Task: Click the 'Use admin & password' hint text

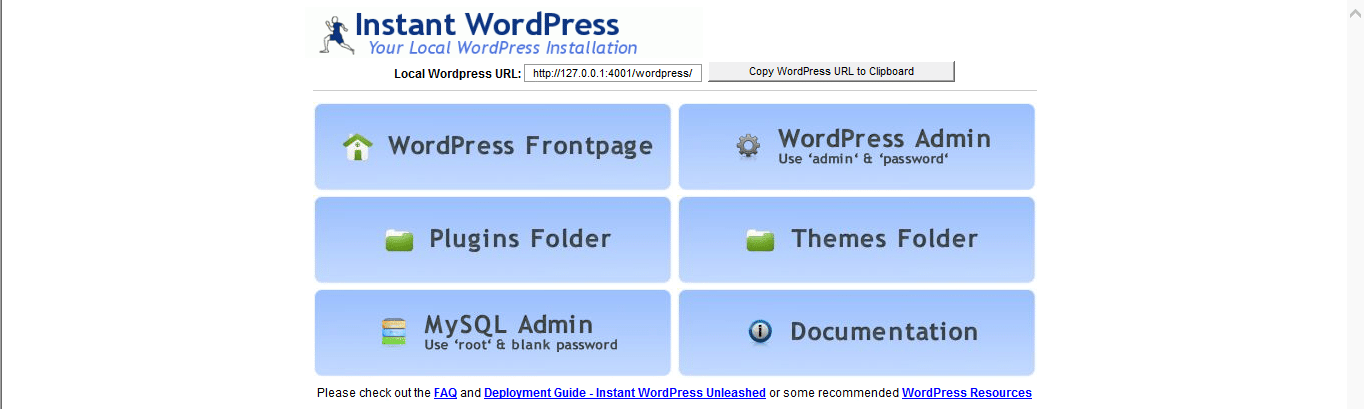Action: [863, 159]
